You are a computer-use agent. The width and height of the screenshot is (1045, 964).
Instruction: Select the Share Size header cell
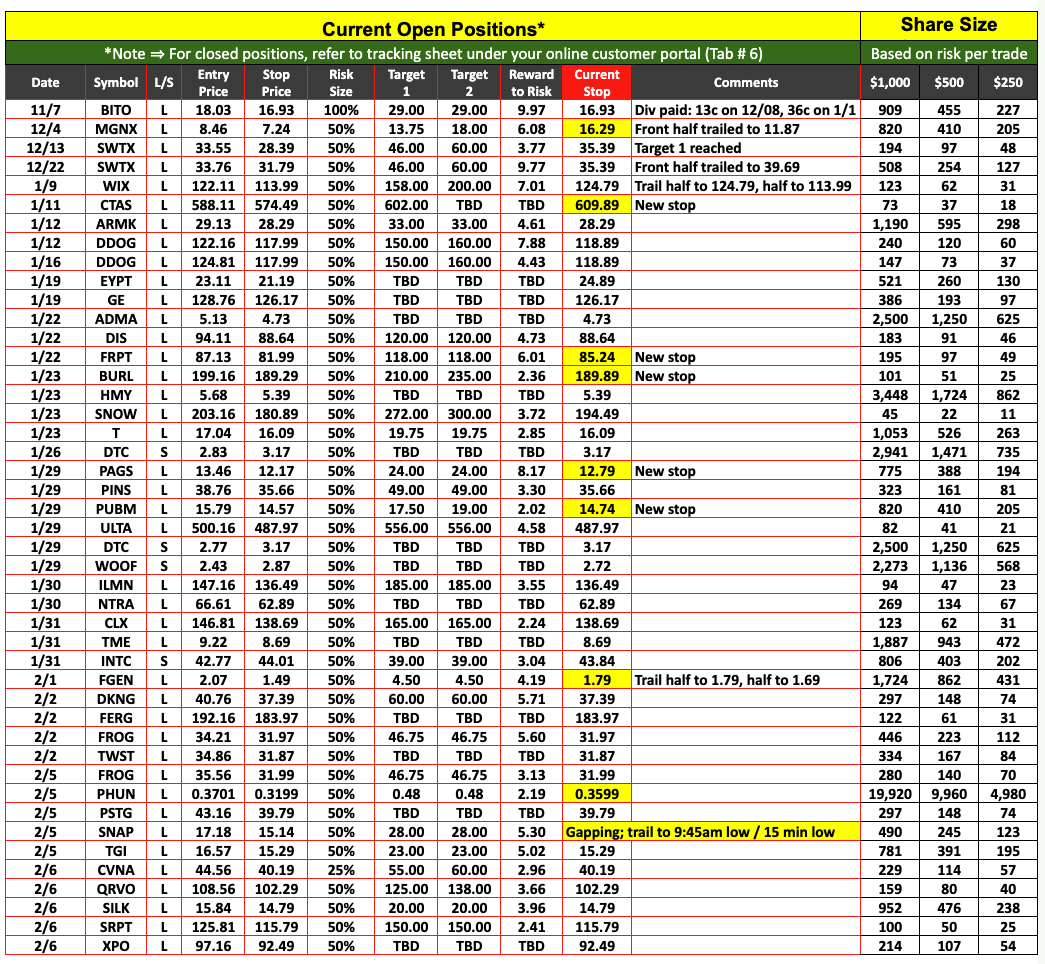[948, 25]
